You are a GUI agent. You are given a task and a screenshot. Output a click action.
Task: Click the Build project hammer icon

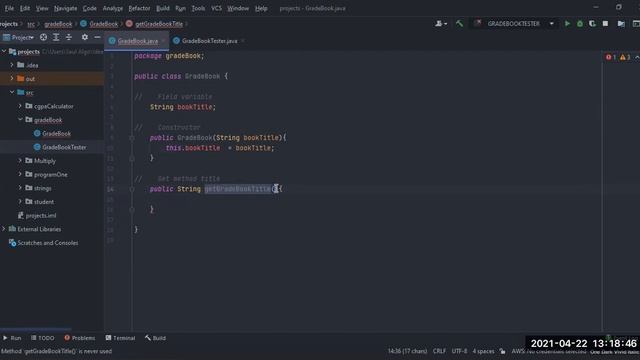459,24
